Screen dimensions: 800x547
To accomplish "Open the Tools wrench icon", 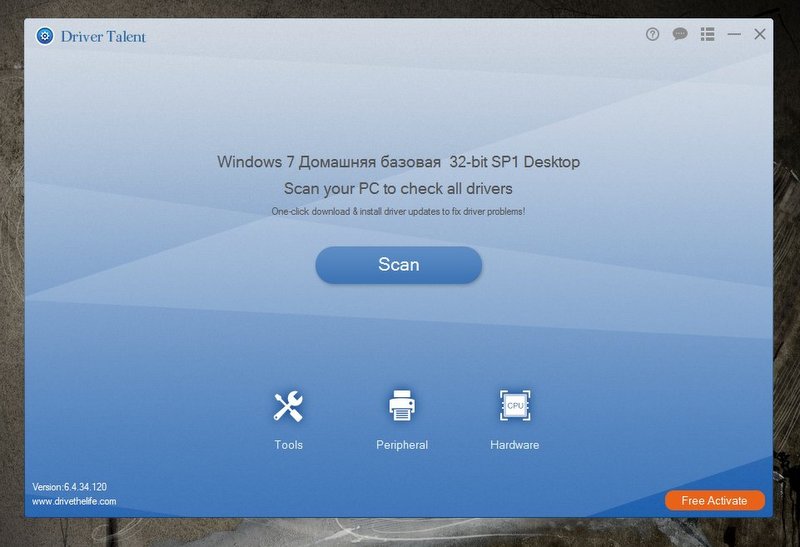I will pos(288,406).
